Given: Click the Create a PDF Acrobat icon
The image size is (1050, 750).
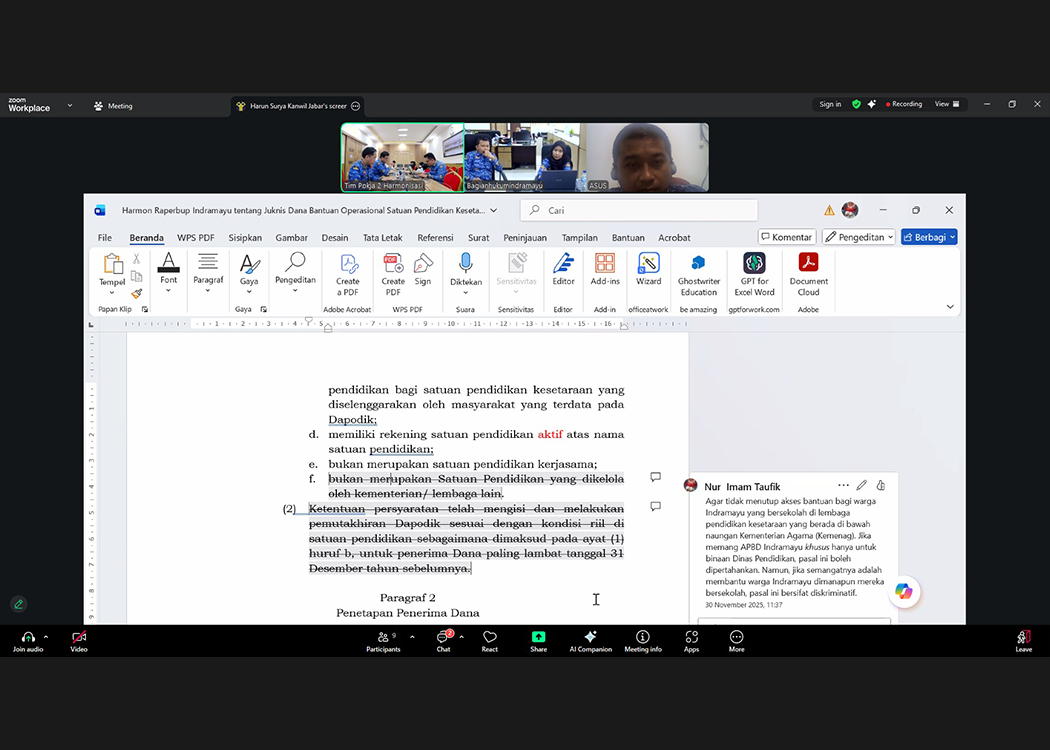Looking at the screenshot, I should (x=348, y=264).
